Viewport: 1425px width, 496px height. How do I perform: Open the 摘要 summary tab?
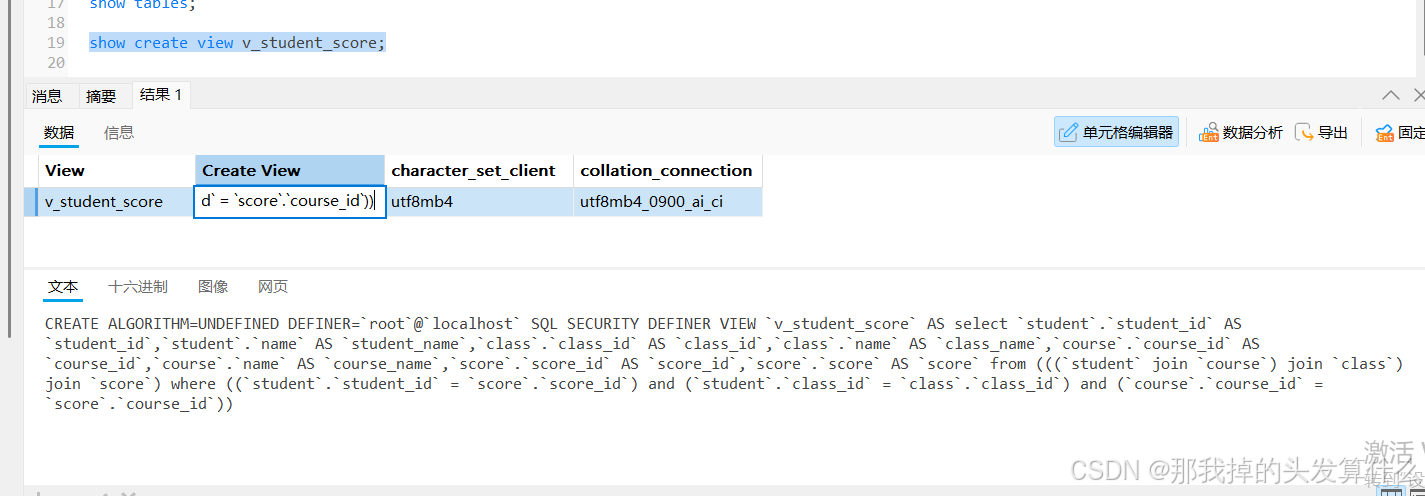[101, 96]
